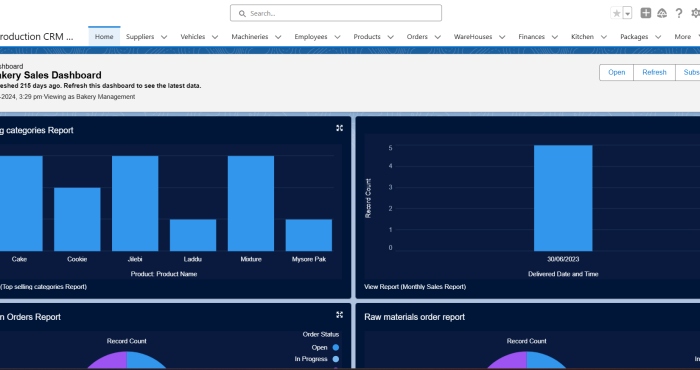This screenshot has width=700, height=370.
Task: Click the favorites star icon
Action: click(x=617, y=13)
